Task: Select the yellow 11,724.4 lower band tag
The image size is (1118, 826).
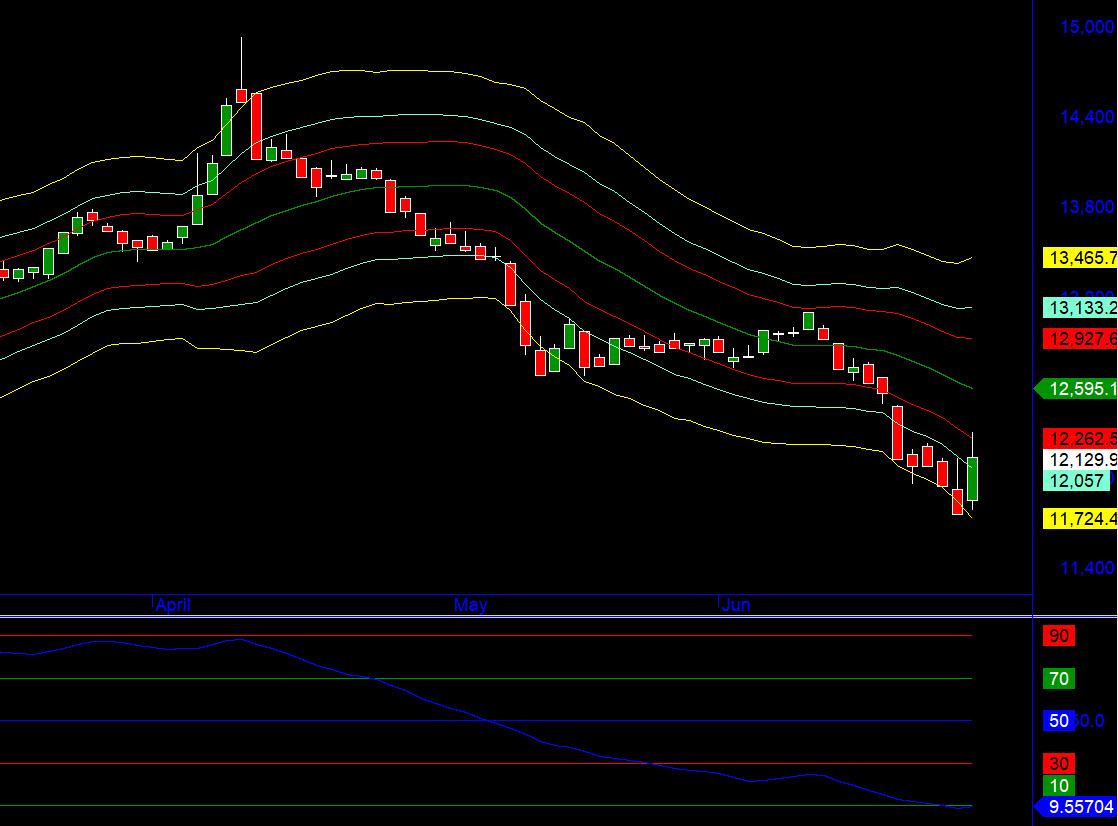Action: click(x=1080, y=519)
